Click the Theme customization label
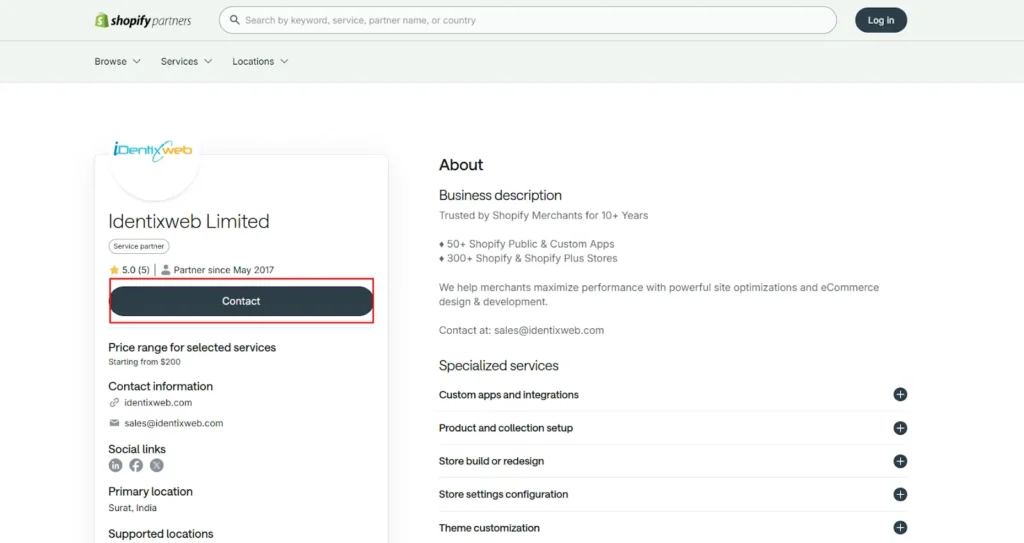1024x543 pixels. [x=489, y=528]
